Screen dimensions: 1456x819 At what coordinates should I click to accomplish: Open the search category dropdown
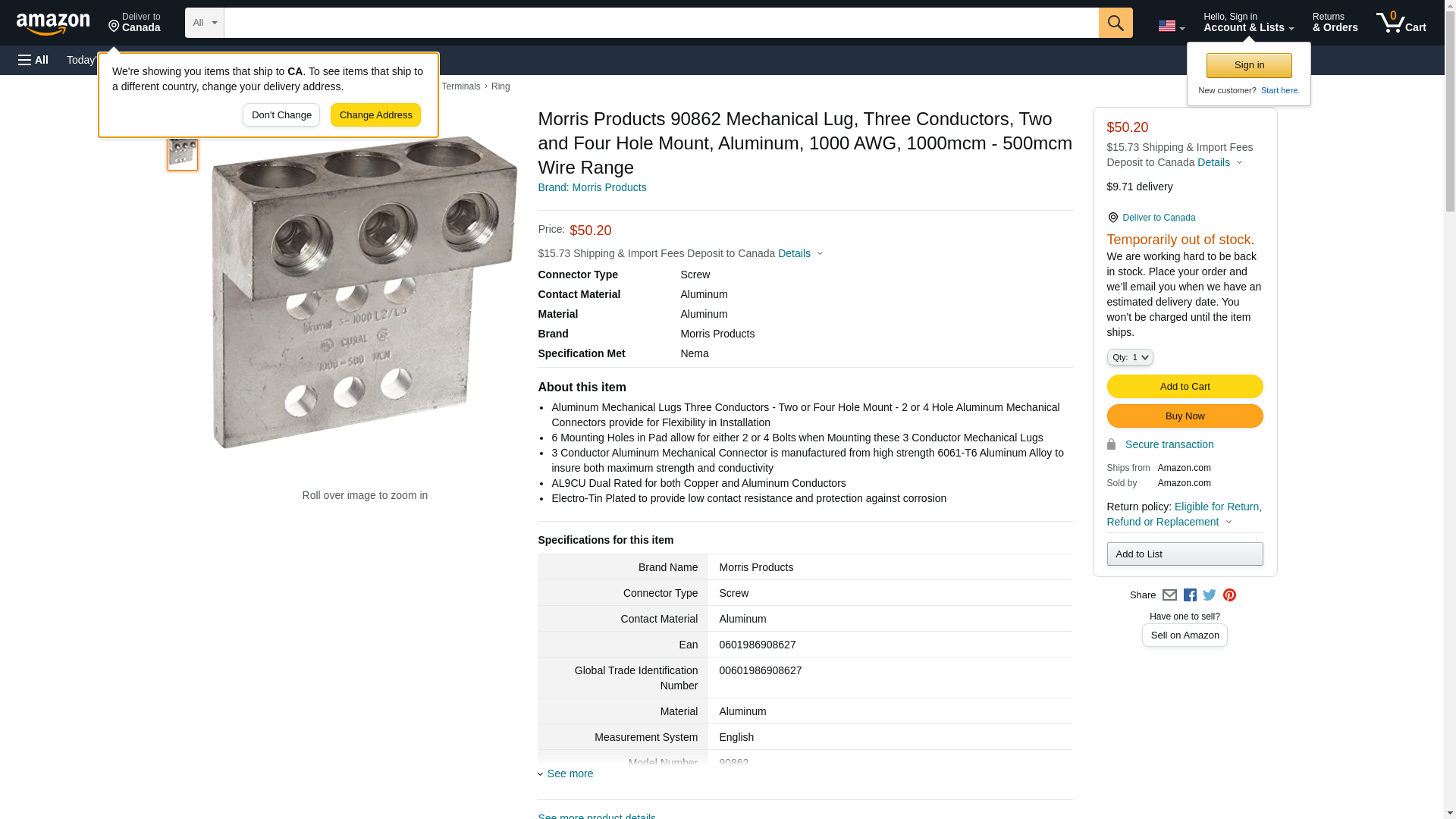coord(204,23)
